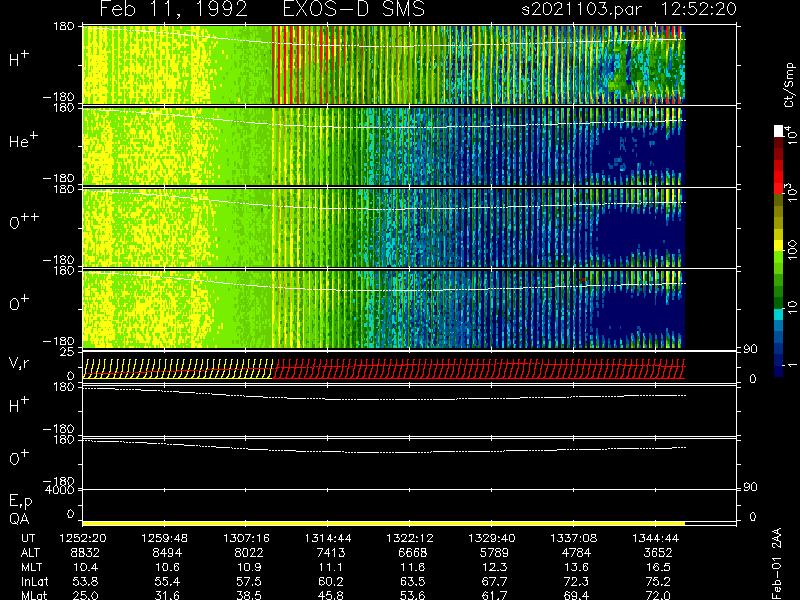Click the MLat value '45.8'
The image size is (800, 600).
[x=331, y=595]
